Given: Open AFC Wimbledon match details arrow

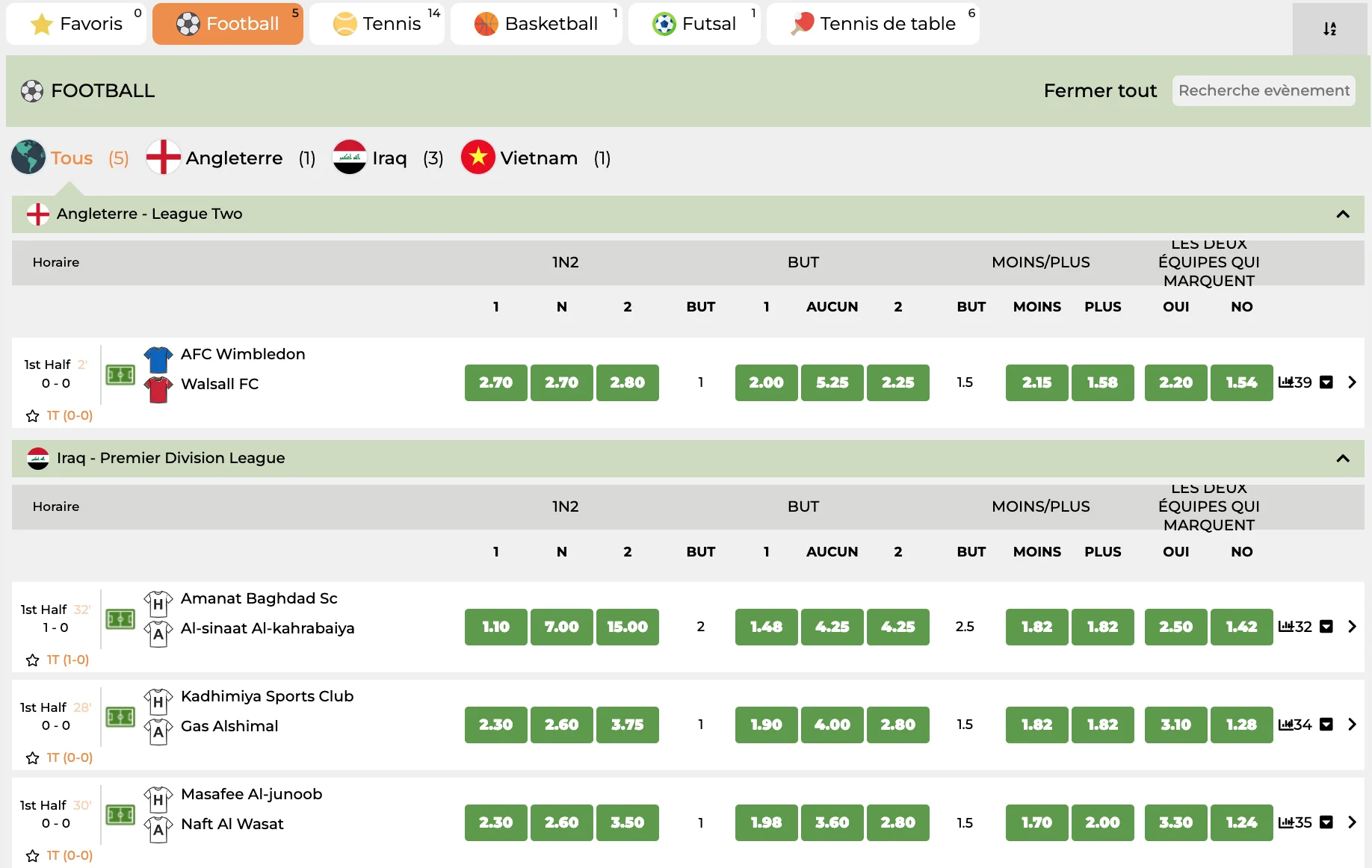Looking at the screenshot, I should 1352,382.
